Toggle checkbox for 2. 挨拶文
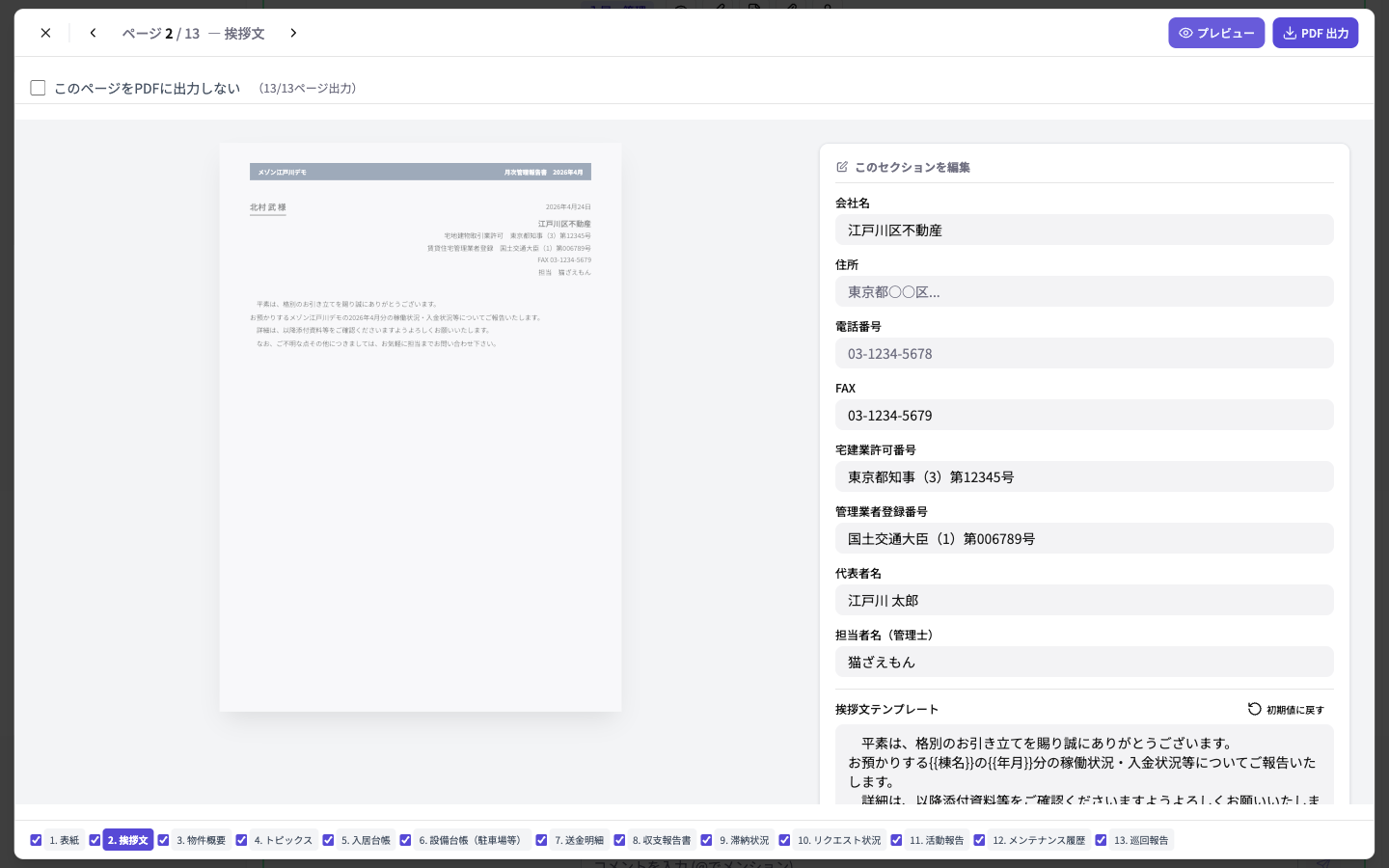The height and width of the screenshot is (868, 1389). pos(95,840)
